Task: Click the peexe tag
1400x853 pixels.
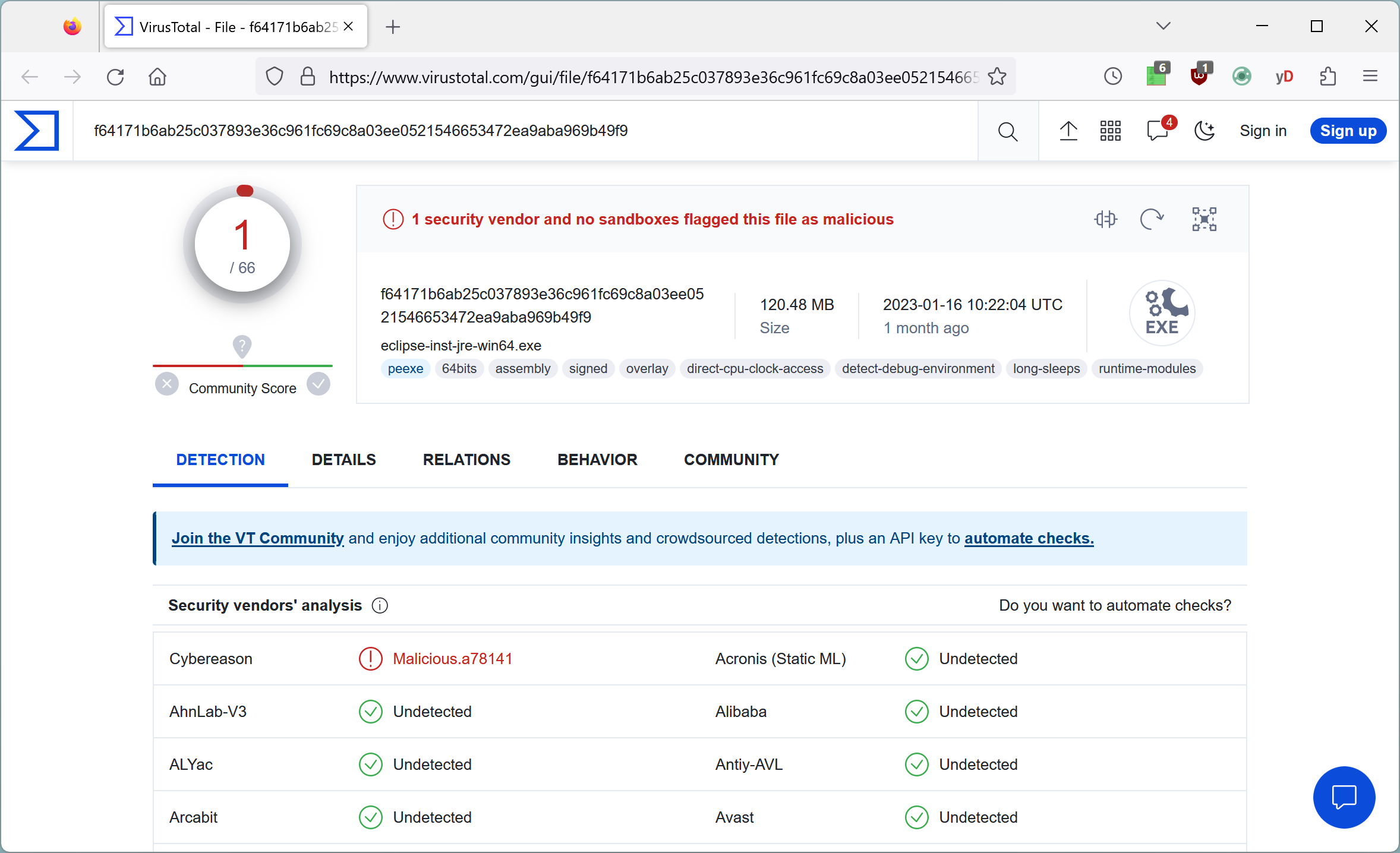Action: point(405,369)
